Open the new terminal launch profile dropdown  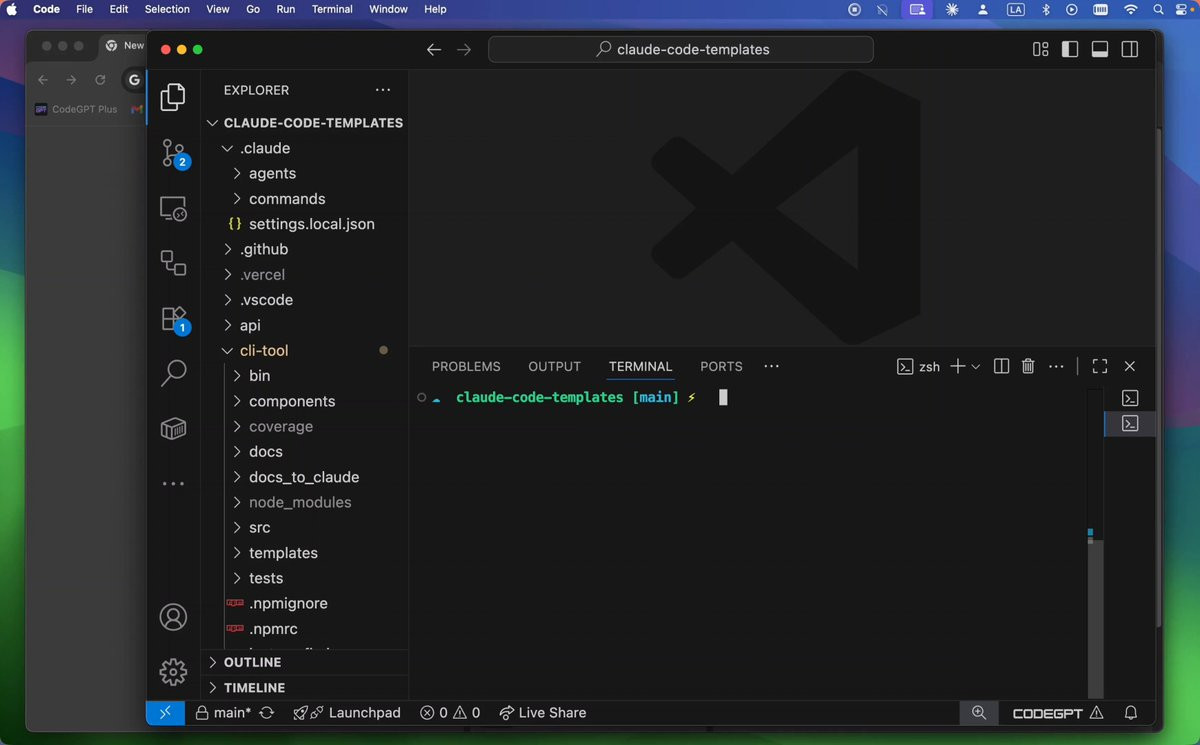[x=976, y=367]
